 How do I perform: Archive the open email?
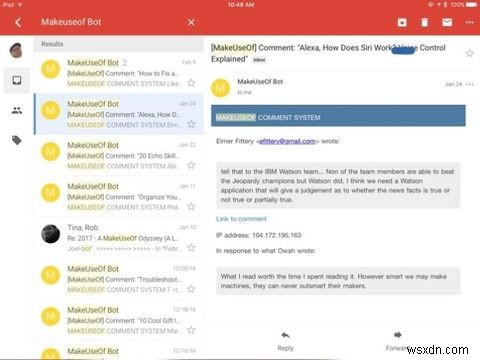point(402,22)
